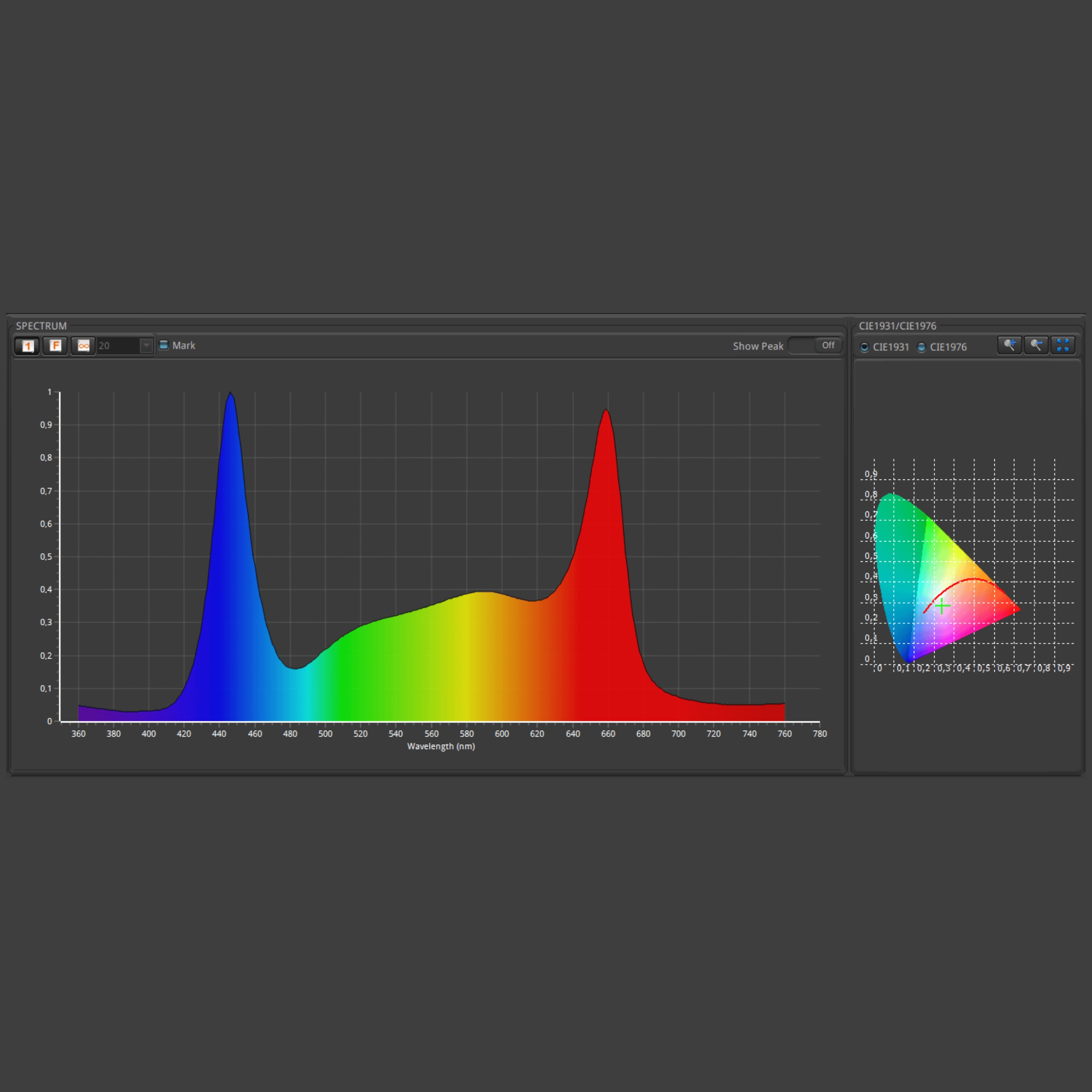Screen dimensions: 1092x1092
Task: Click the SPECTRUM panel title
Action: [41, 326]
